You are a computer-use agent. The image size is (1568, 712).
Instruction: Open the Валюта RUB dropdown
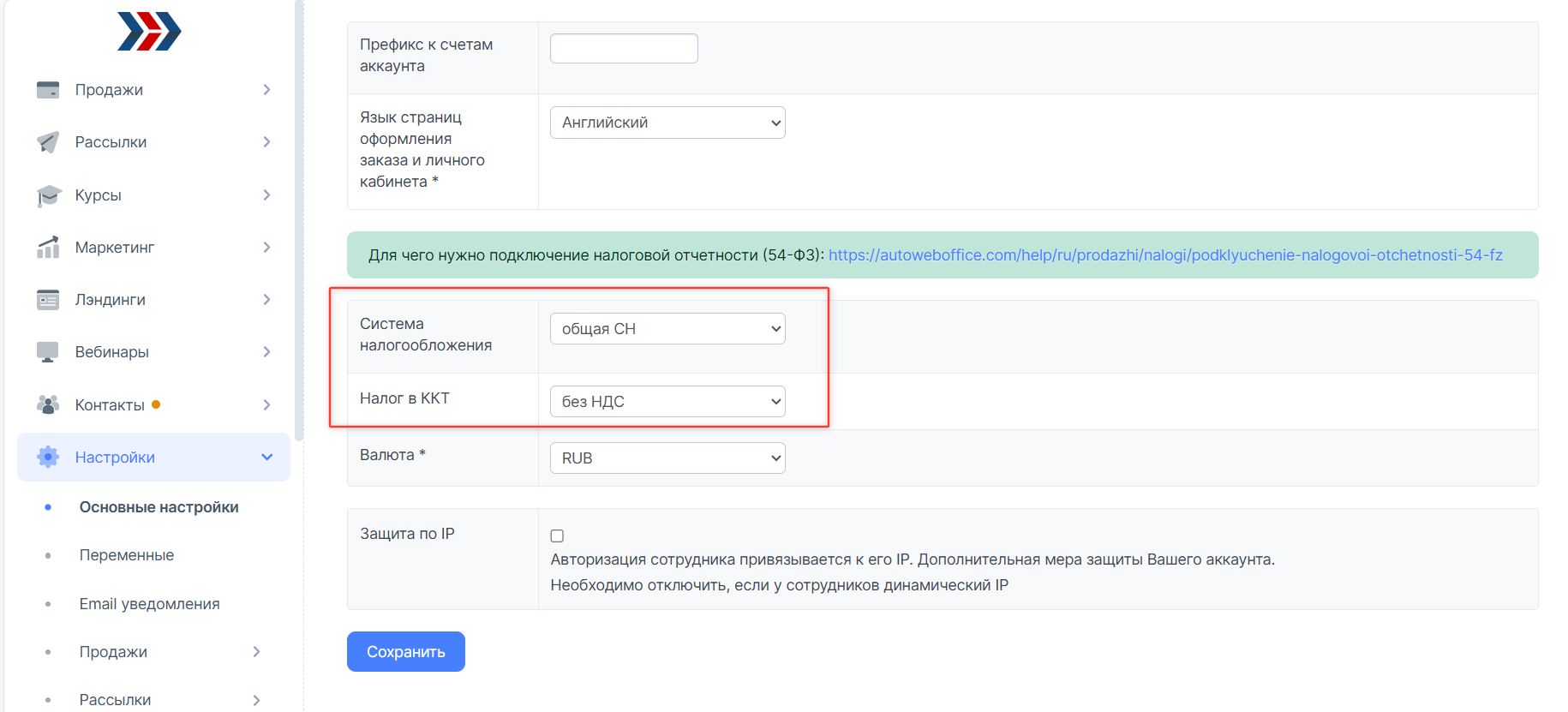tap(667, 458)
